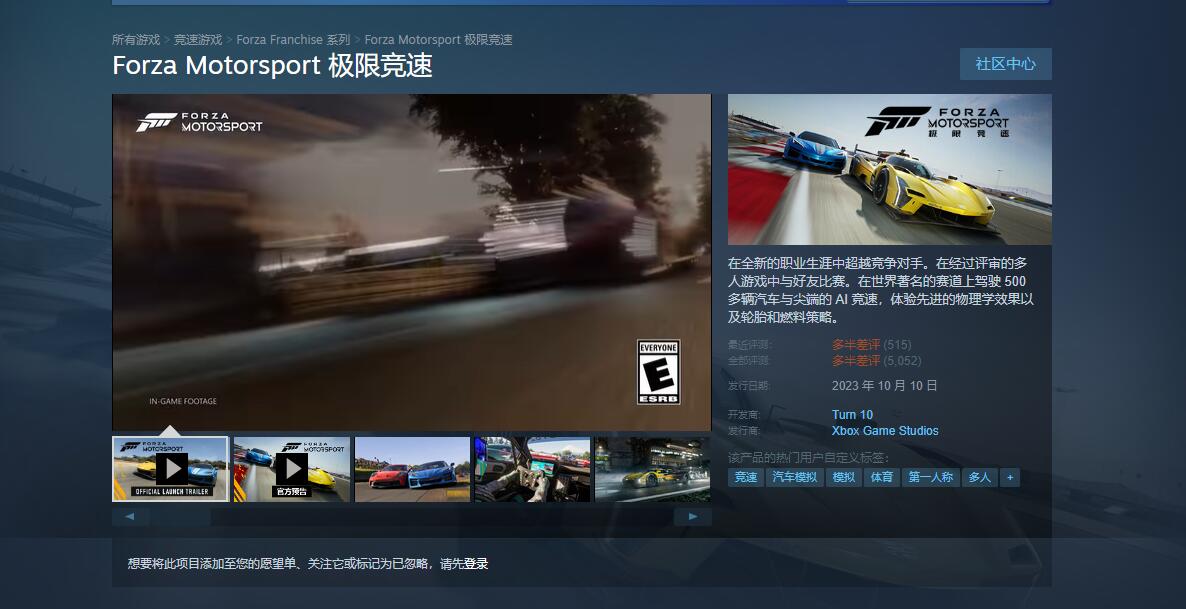
Task: Click the IN-GAME FOOTAGE caption
Action: (x=183, y=401)
